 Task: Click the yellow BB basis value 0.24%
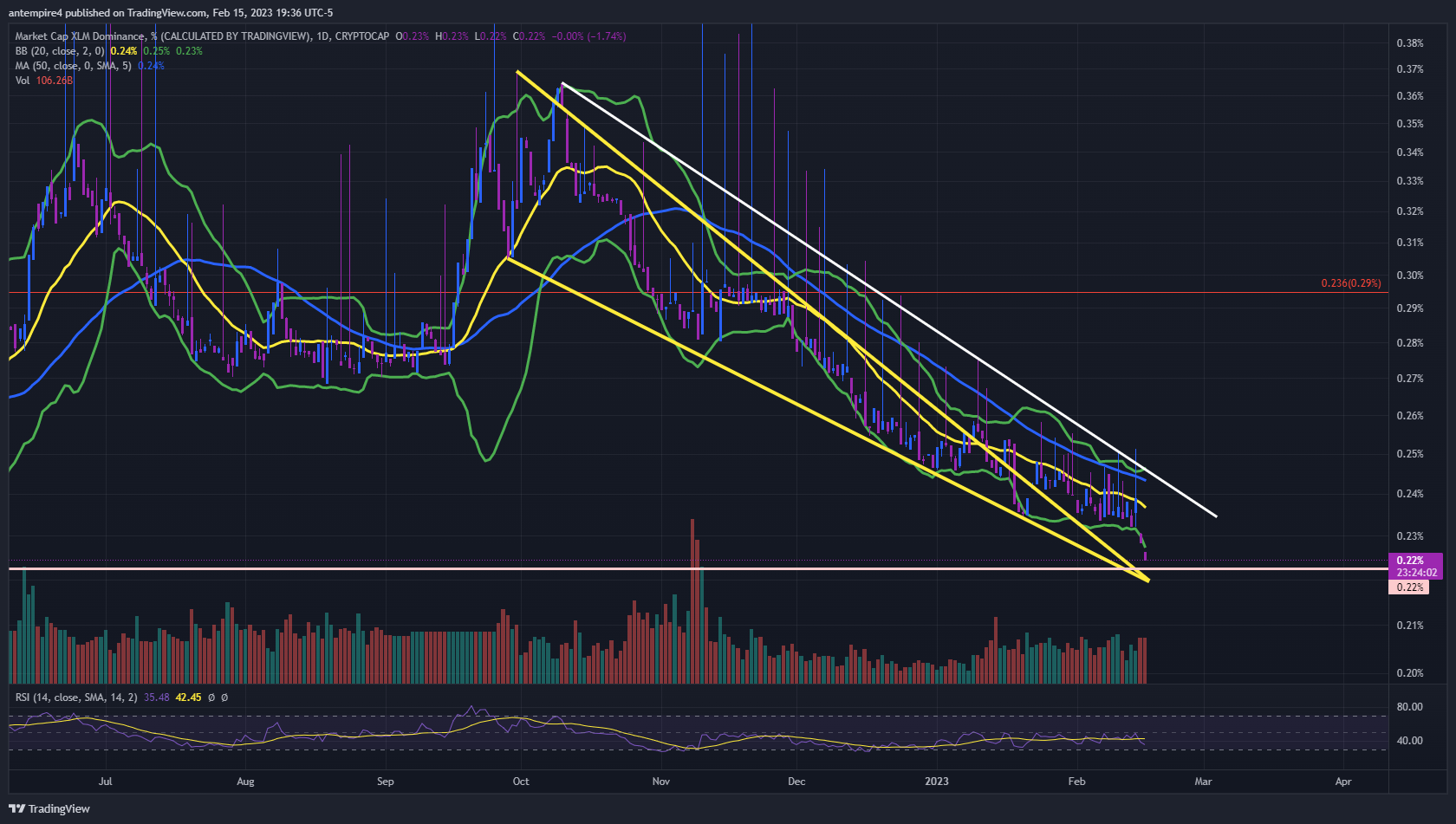click(124, 51)
